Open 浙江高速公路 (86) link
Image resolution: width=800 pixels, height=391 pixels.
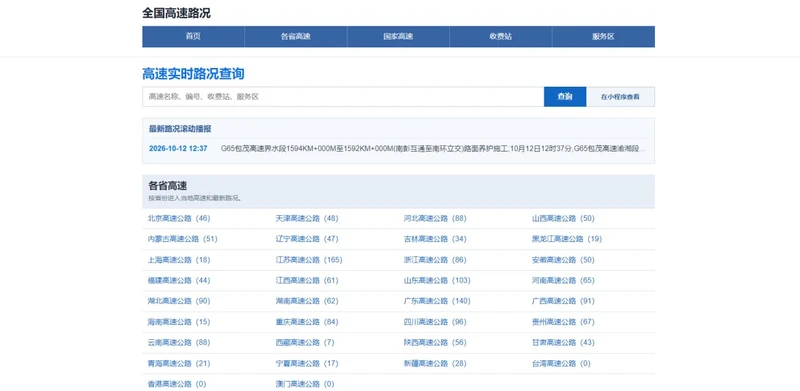pos(435,260)
